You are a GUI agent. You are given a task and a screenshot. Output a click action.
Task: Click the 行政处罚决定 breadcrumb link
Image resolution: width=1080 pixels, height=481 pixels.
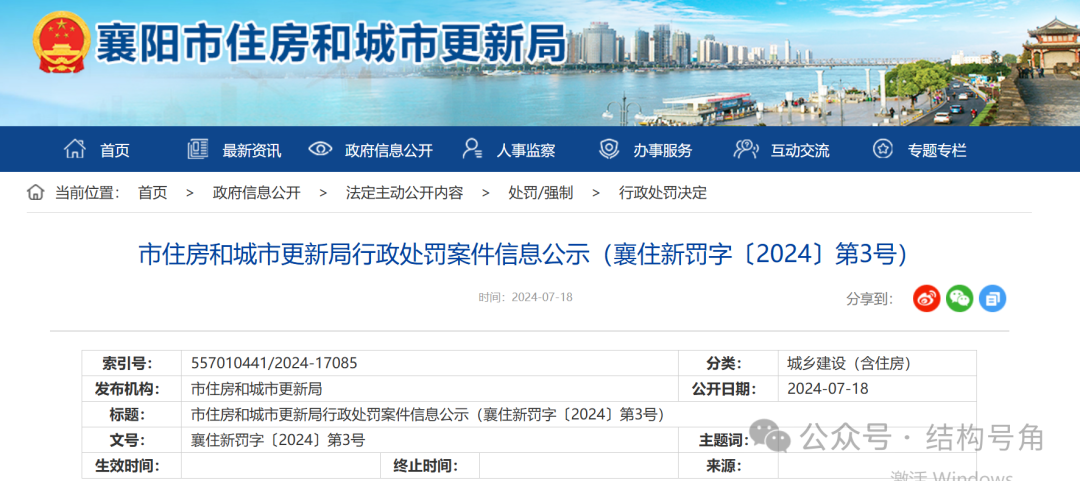coord(662,193)
